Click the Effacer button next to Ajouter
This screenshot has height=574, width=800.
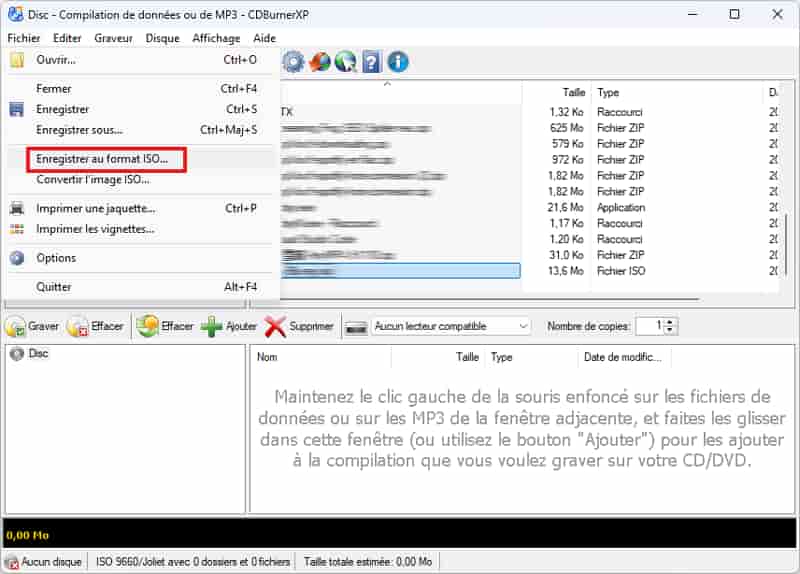[x=165, y=326]
